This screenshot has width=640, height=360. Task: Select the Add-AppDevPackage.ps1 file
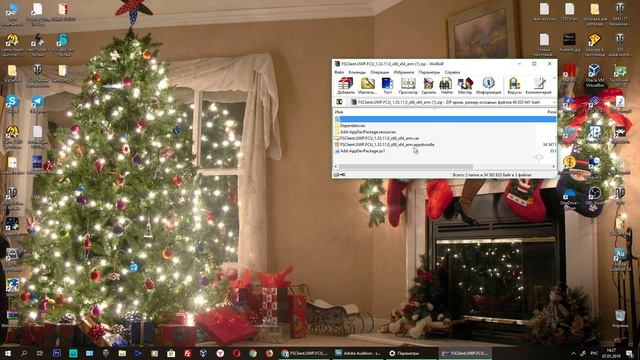click(445, 151)
